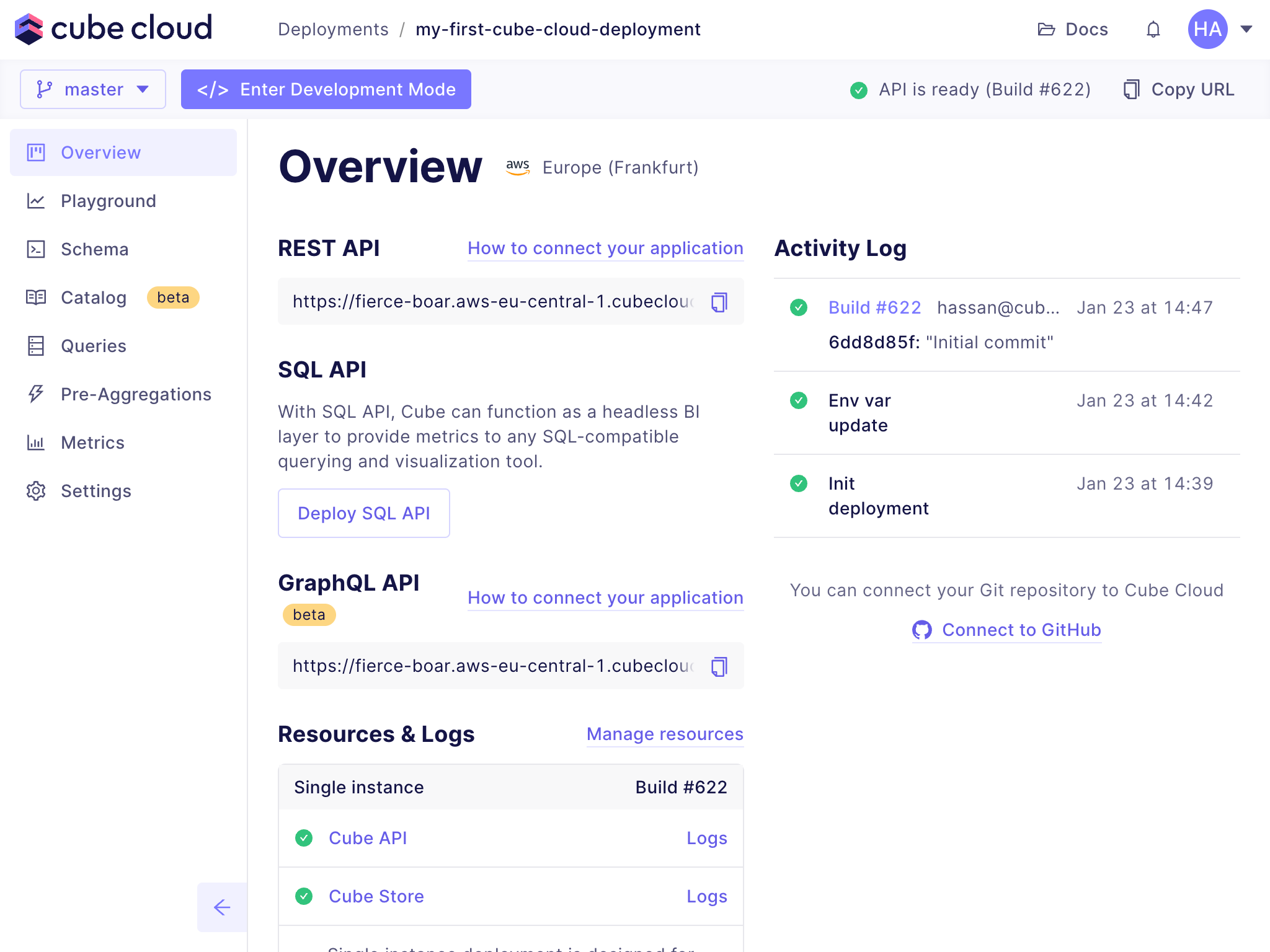Select Overview in the sidebar
The width and height of the screenshot is (1270, 952).
click(x=123, y=152)
